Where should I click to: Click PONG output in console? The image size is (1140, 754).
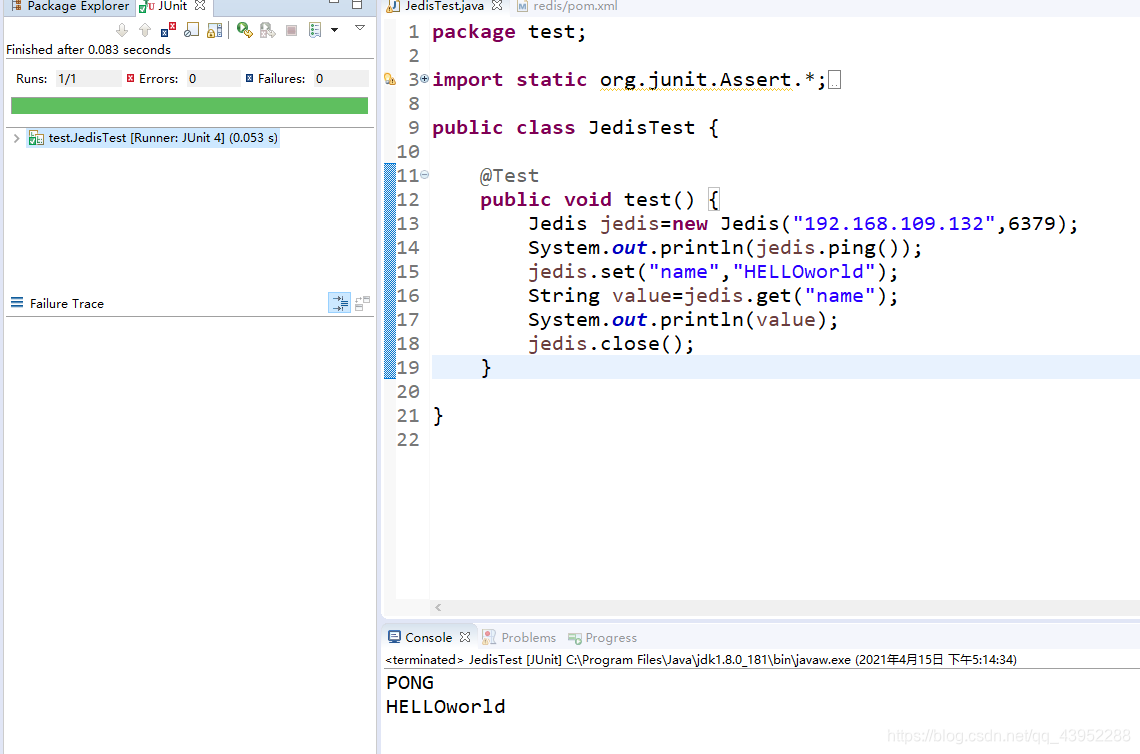coord(410,683)
